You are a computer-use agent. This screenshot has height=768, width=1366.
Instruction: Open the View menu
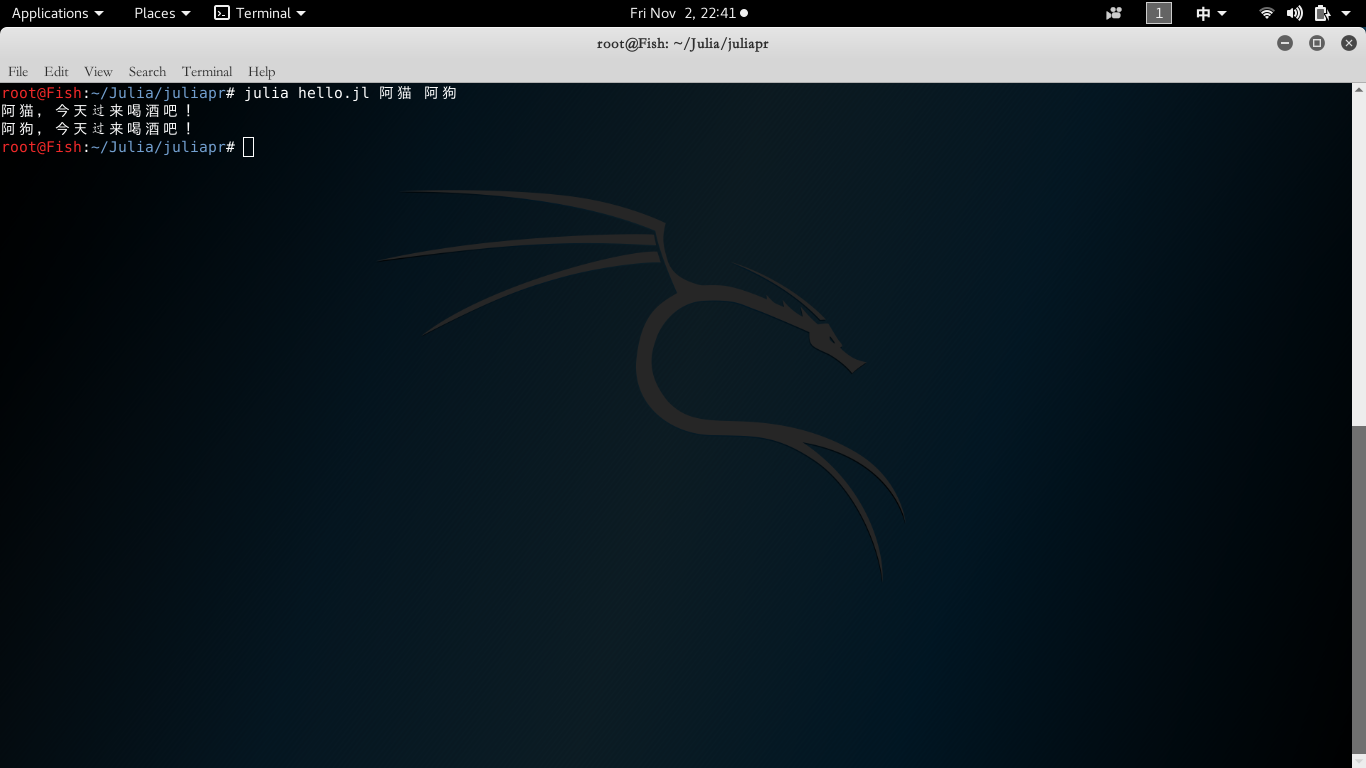click(x=98, y=71)
